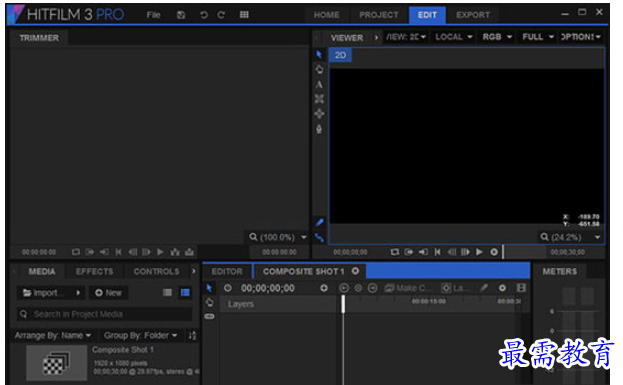Expand viewer panel tabs arrow
The height and width of the screenshot is (385, 623).
point(376,38)
